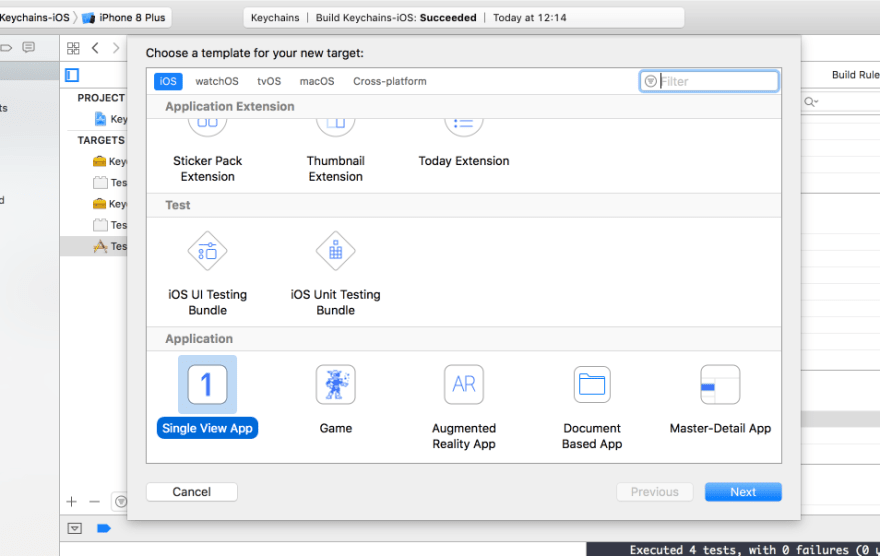The width and height of the screenshot is (880, 556).
Task: Switch to the Cross-platform tab
Action: click(x=389, y=81)
